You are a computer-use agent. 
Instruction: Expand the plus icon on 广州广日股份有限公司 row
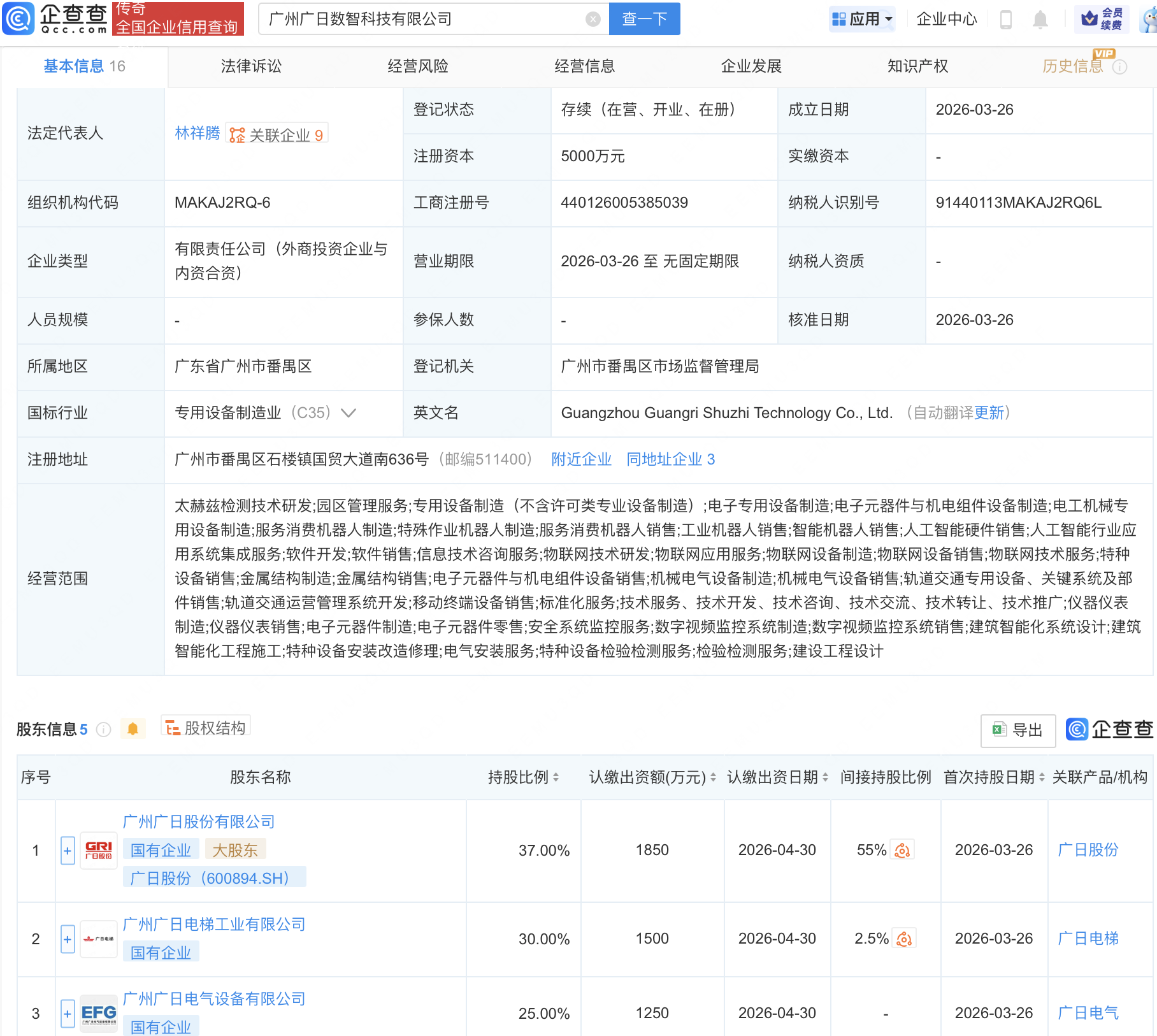[68, 850]
